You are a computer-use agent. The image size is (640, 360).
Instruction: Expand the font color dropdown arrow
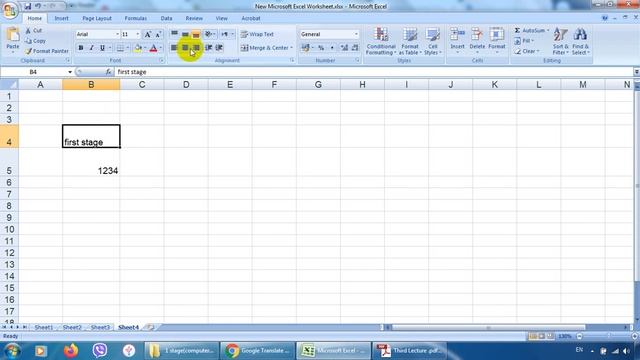pos(161,48)
